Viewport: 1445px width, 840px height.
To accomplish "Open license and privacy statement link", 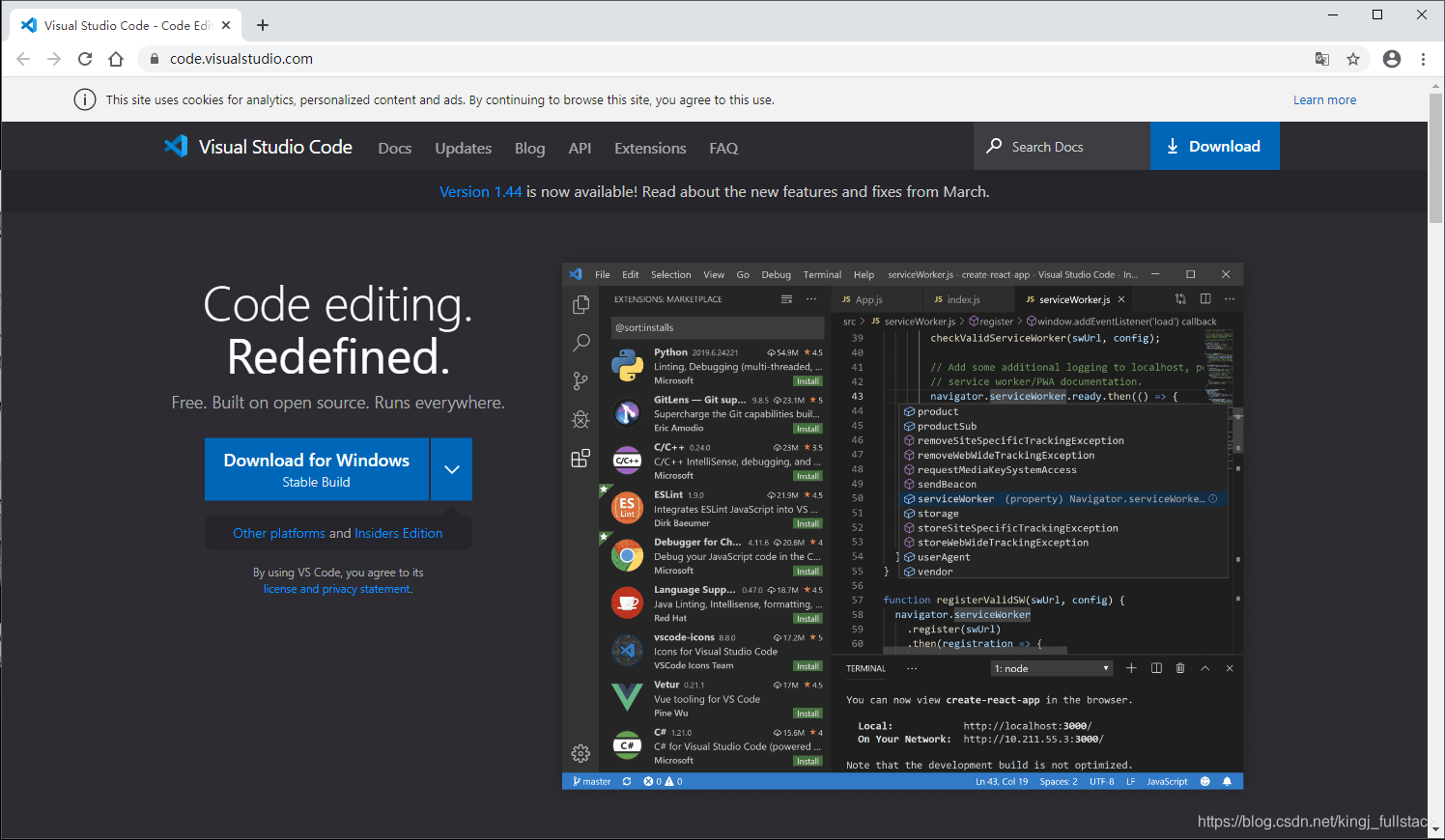I will click(337, 589).
